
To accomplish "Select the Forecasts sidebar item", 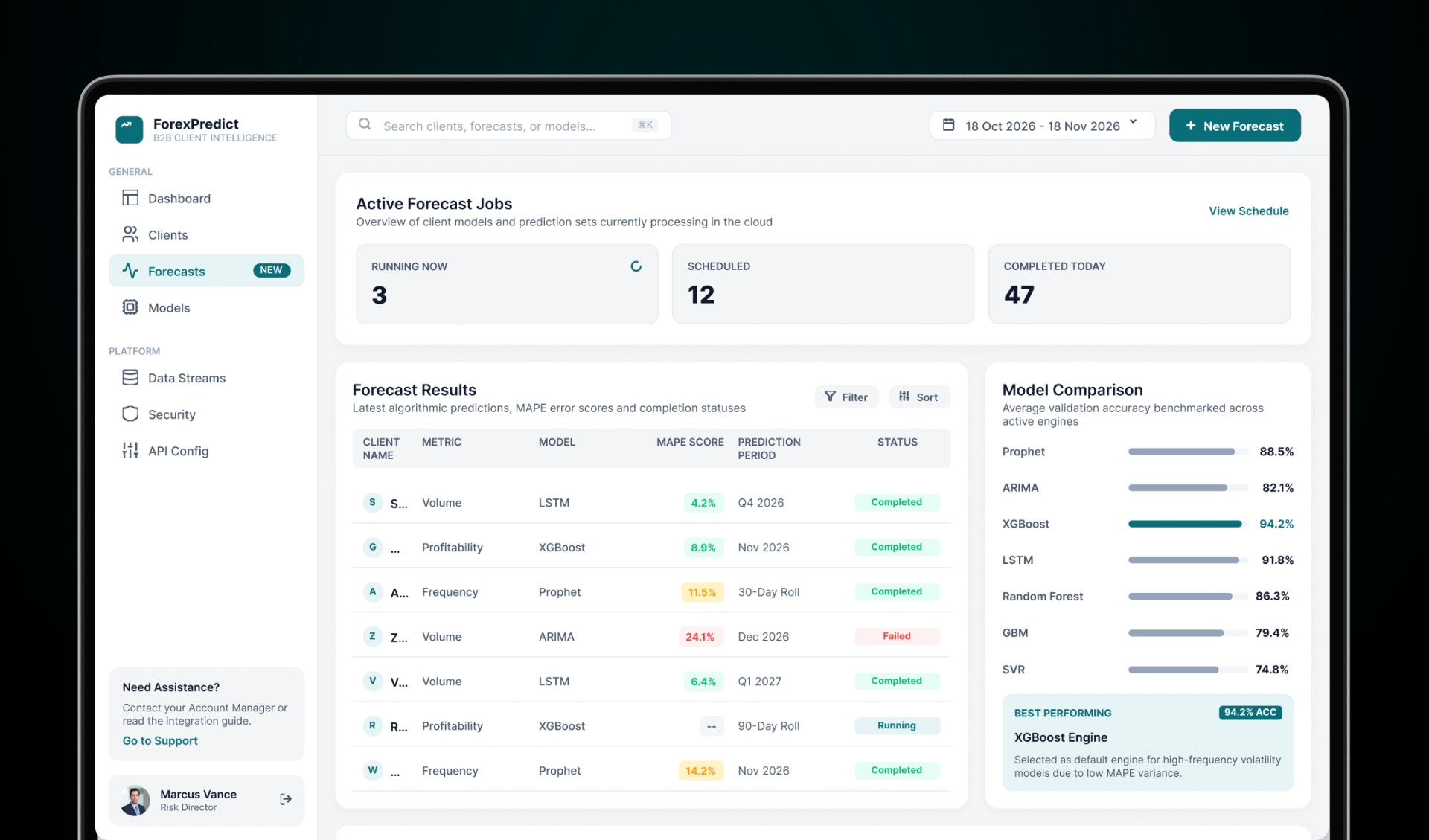I will click(206, 271).
